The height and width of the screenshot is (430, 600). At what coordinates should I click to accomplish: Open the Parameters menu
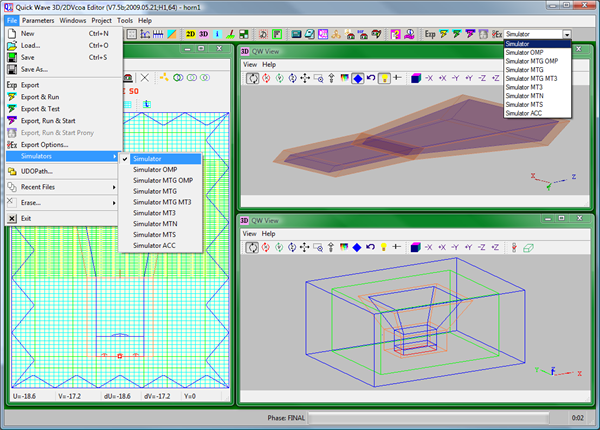pos(39,20)
